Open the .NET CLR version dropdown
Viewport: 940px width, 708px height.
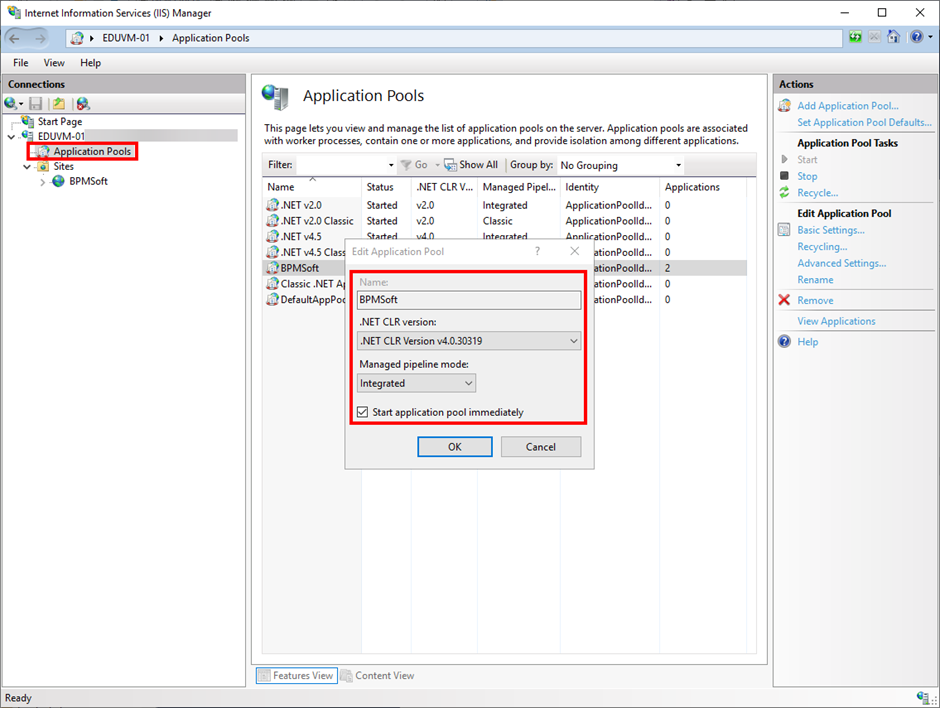pyautogui.click(x=469, y=341)
